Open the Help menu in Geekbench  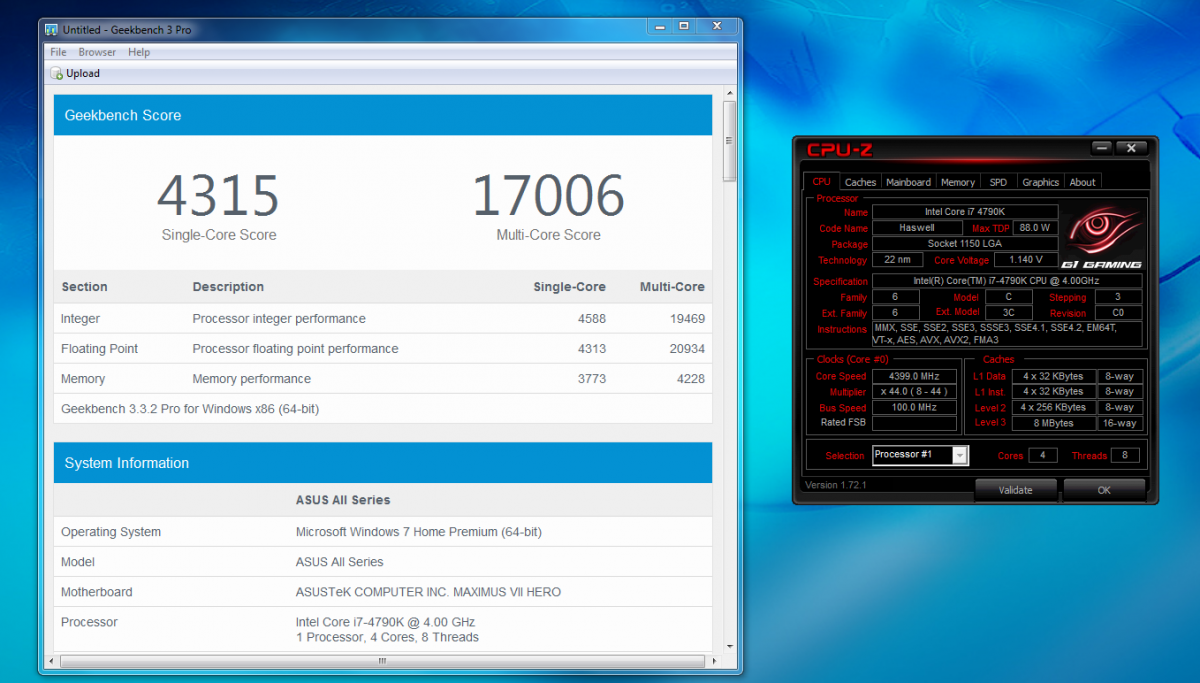tap(139, 52)
